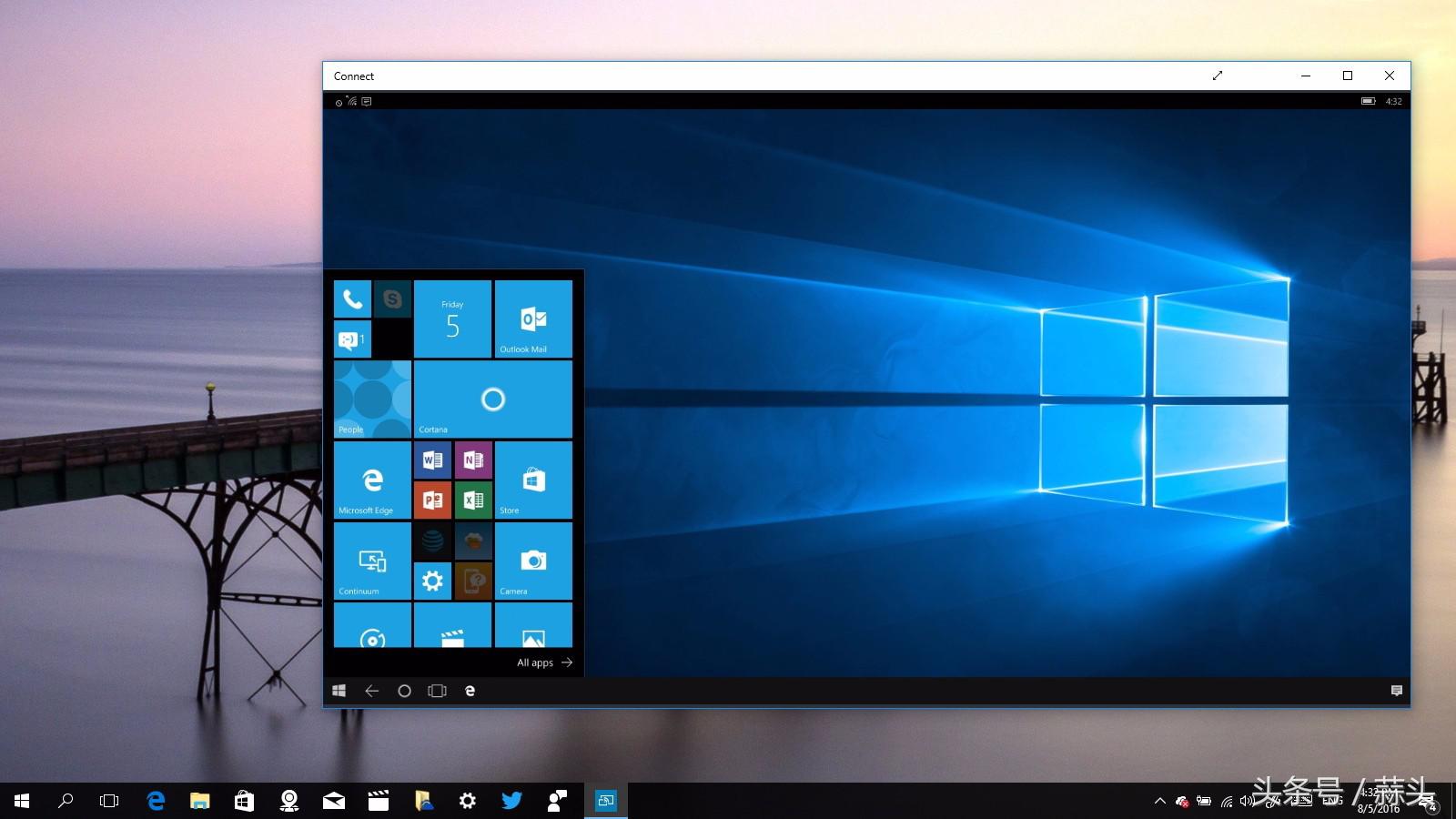Open the phone's action center button at bottom right
Screen dimensions: 1456x819
[x=1398, y=691]
